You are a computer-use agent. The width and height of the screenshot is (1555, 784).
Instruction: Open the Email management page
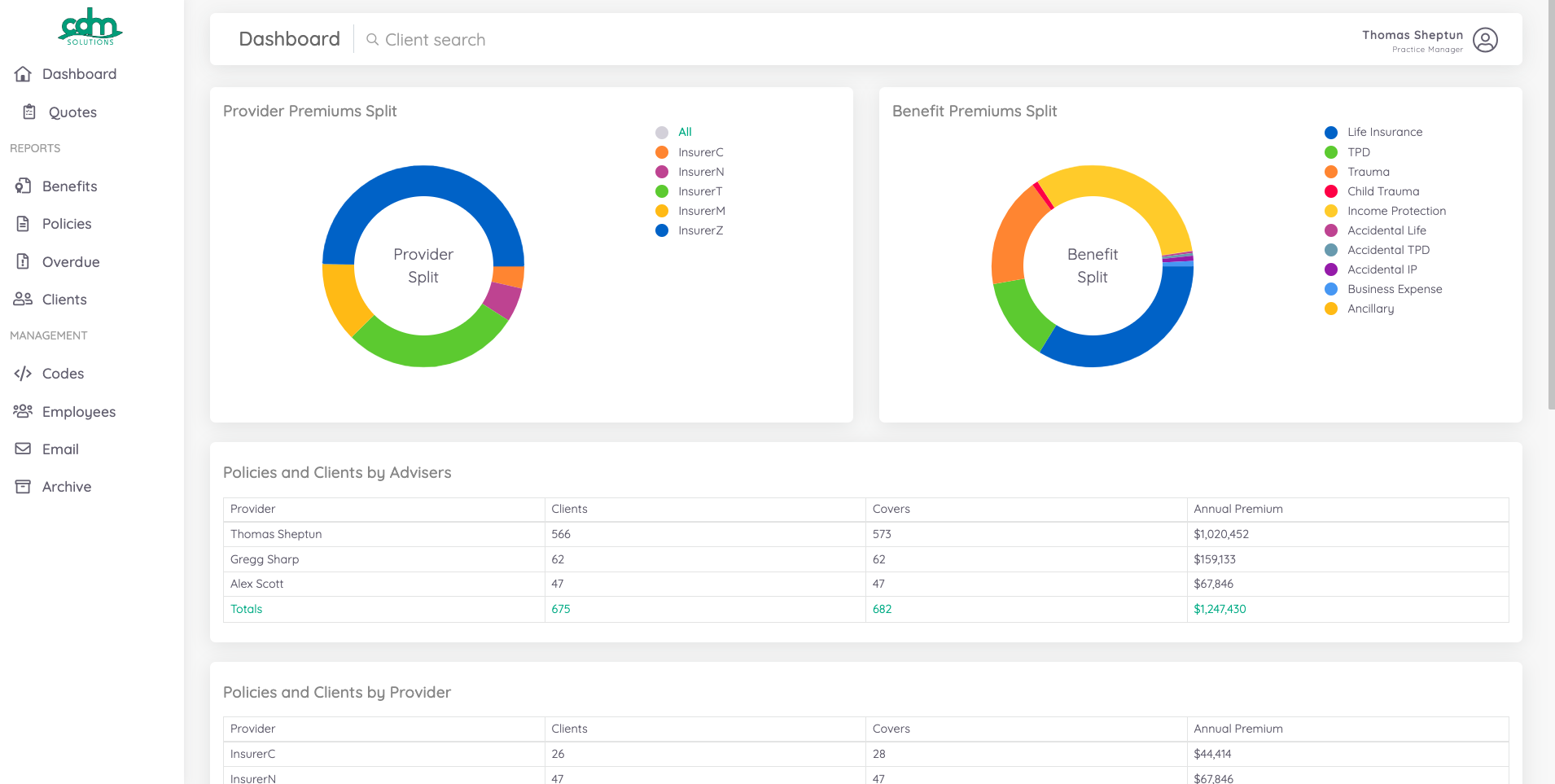coord(60,449)
